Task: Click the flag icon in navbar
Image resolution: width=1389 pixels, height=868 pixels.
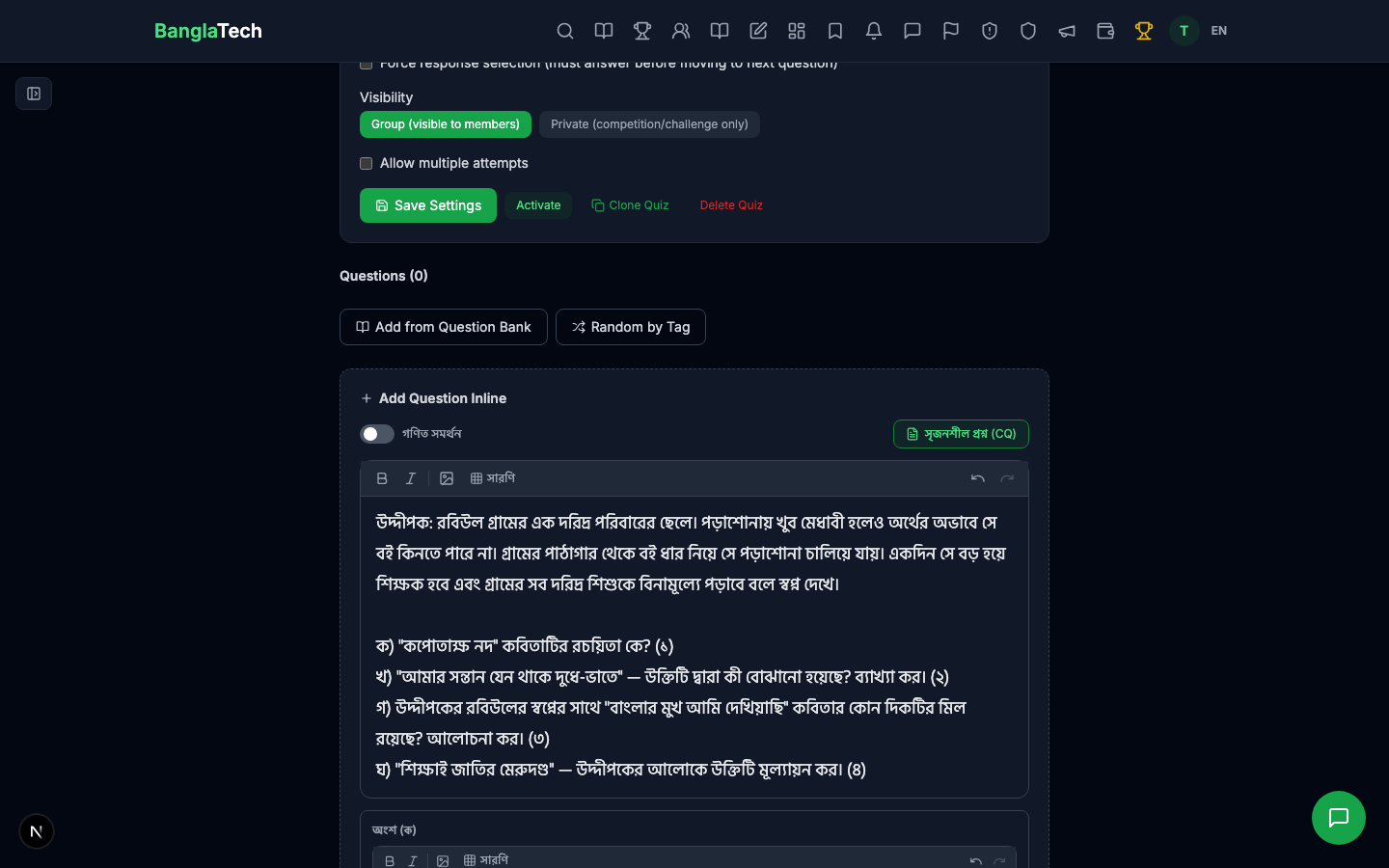Action: click(x=951, y=31)
